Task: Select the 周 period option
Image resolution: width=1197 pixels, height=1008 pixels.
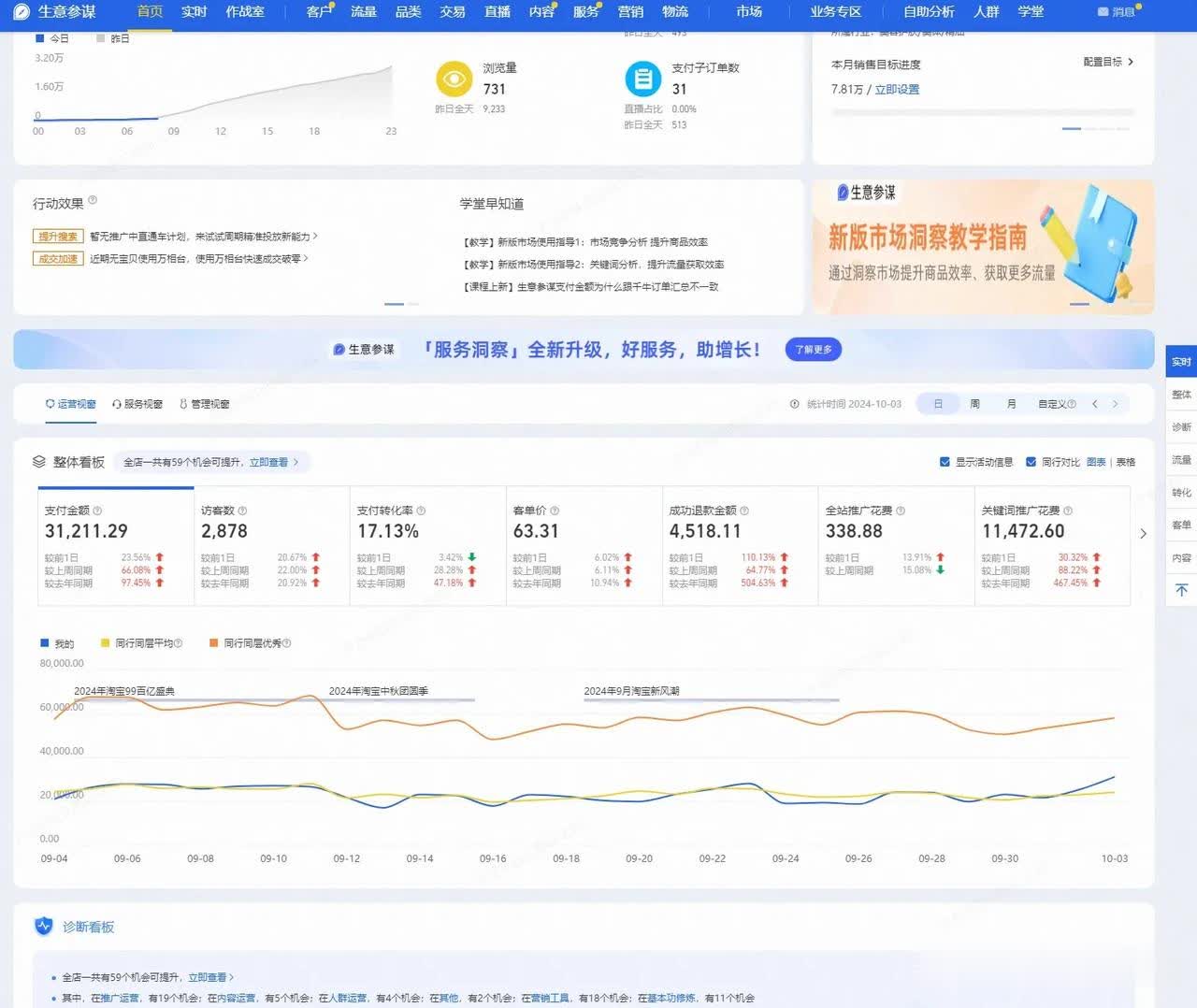Action: [974, 404]
